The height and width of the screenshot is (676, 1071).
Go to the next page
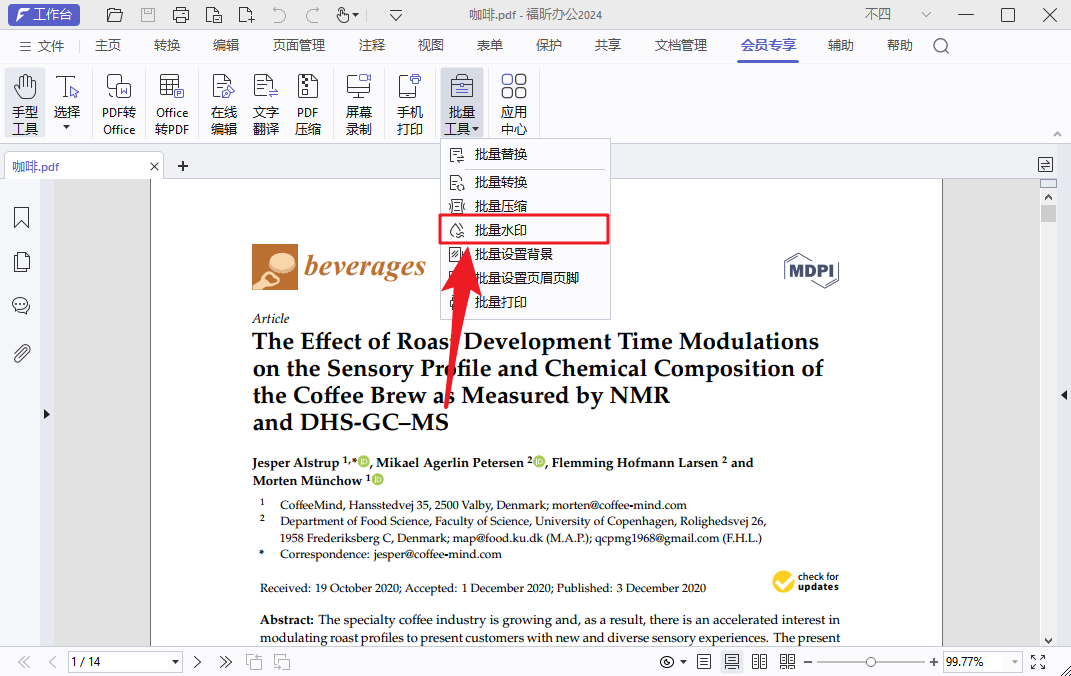(198, 662)
